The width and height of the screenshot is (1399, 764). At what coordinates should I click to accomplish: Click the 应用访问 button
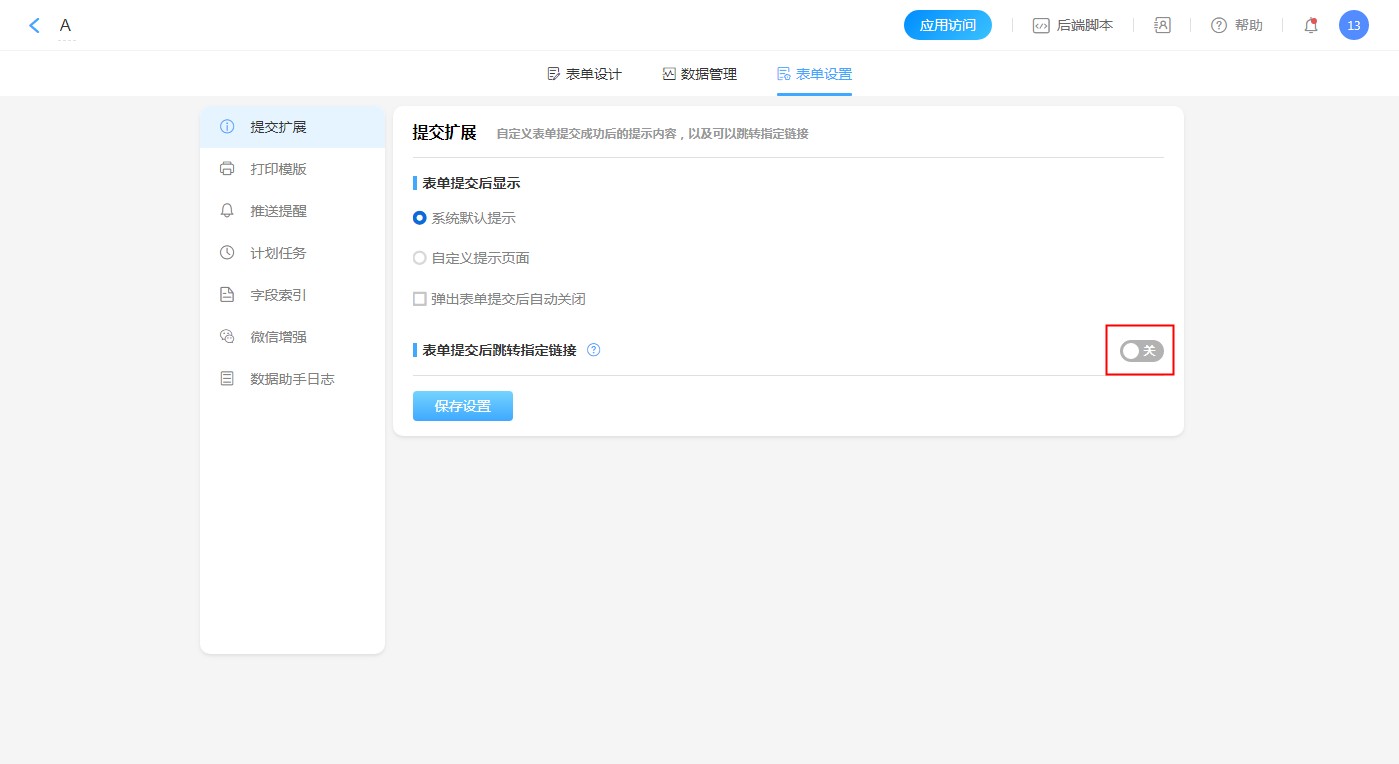(947, 26)
